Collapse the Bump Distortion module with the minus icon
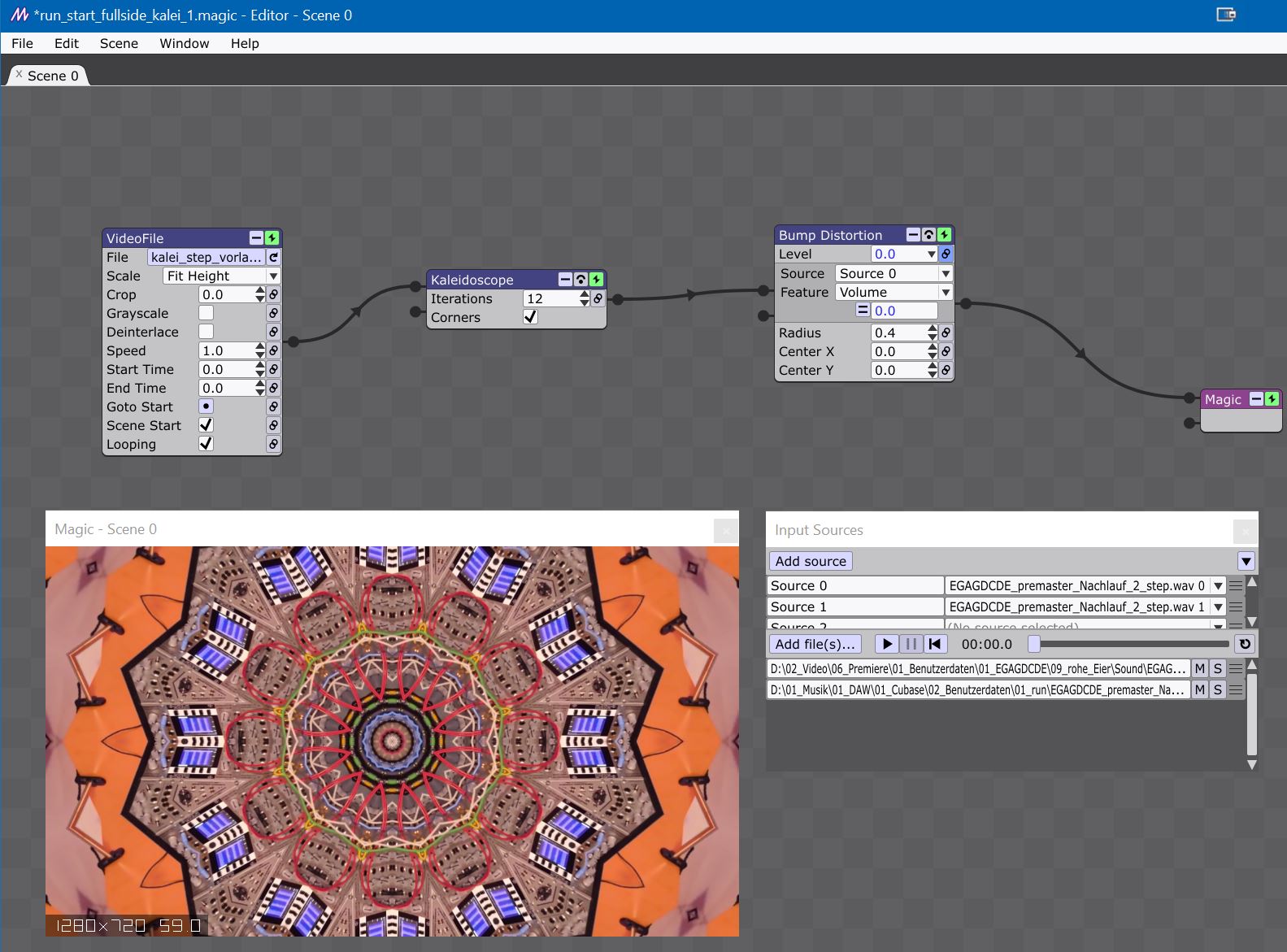Image resolution: width=1287 pixels, height=952 pixels. click(x=913, y=235)
